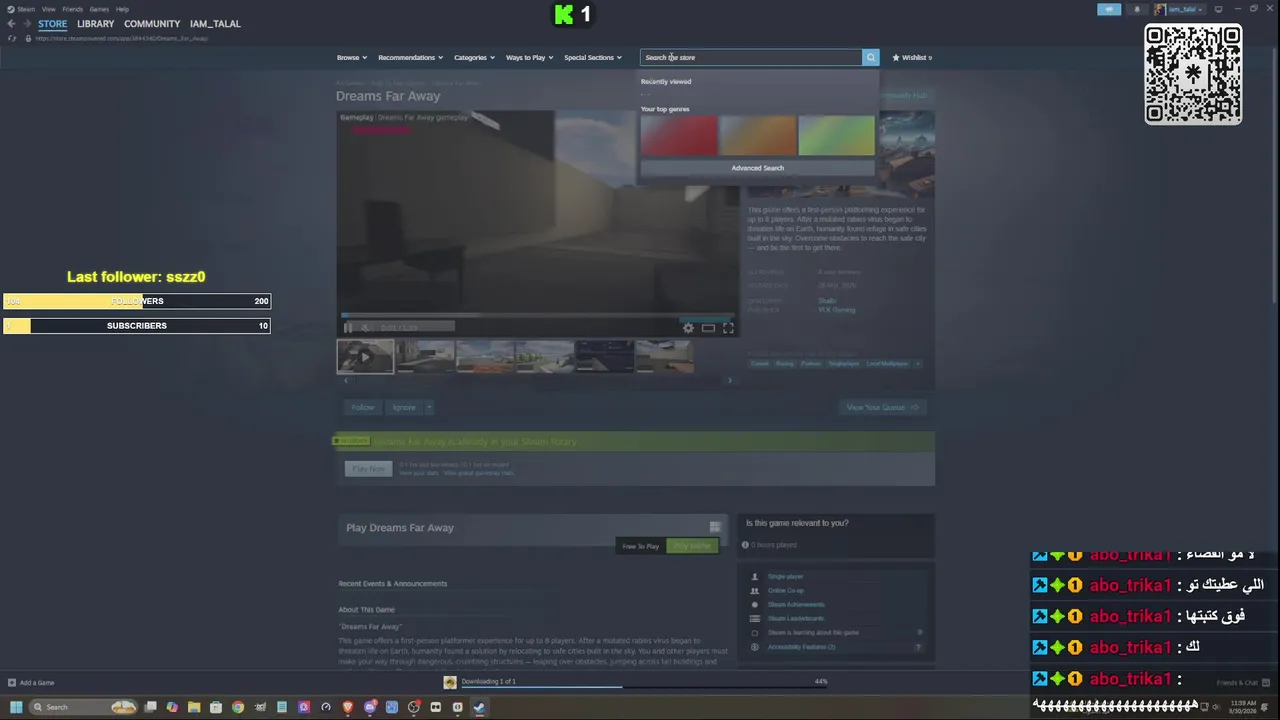Click View Your Queue button
Viewport: 1280px width, 720px height.
point(882,407)
